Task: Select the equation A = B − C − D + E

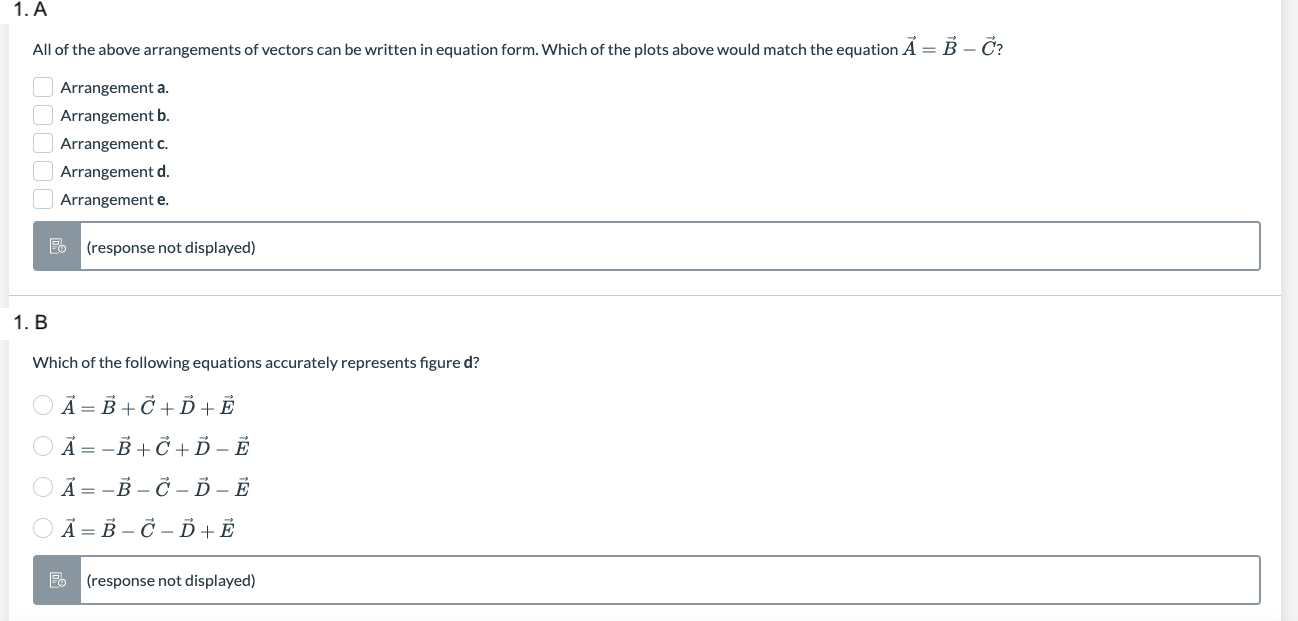Action: point(43,528)
